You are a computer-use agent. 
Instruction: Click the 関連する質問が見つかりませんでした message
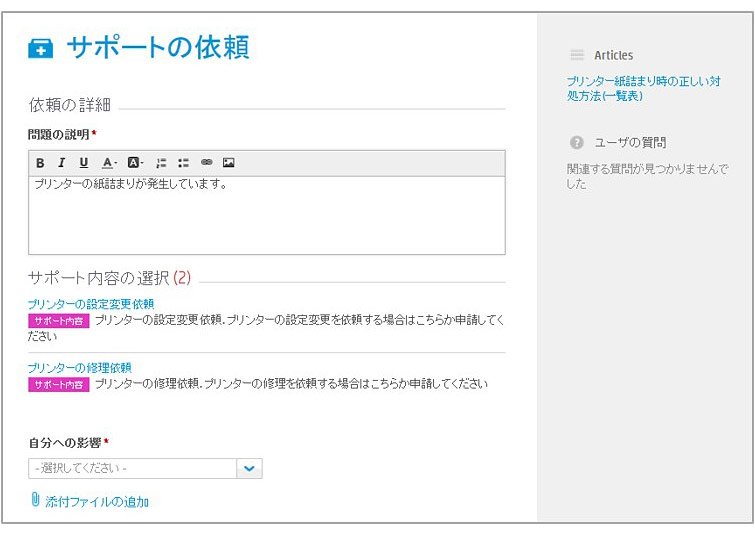pyautogui.click(x=647, y=176)
